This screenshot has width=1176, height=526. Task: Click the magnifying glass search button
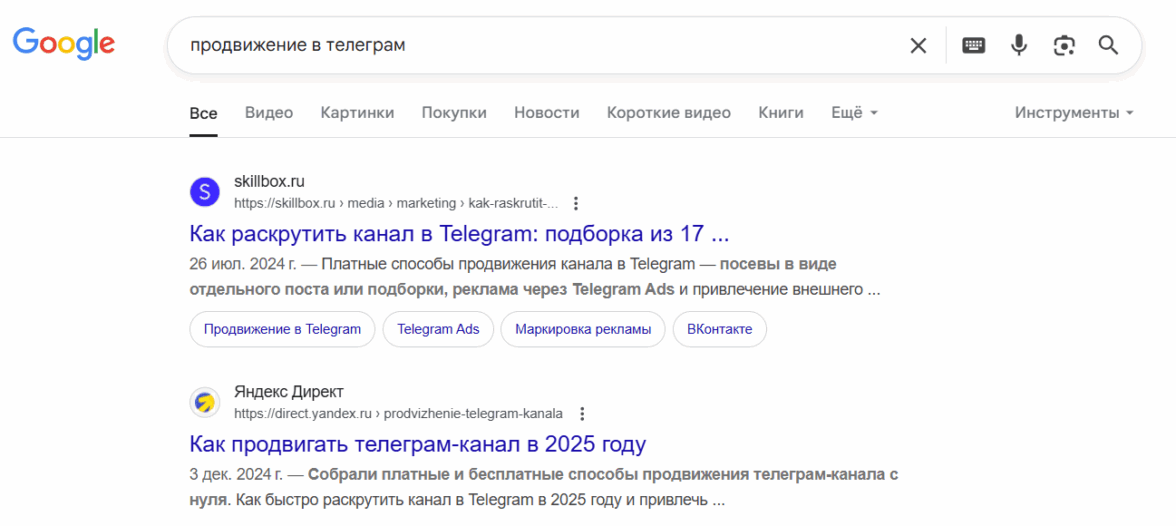click(x=1108, y=45)
